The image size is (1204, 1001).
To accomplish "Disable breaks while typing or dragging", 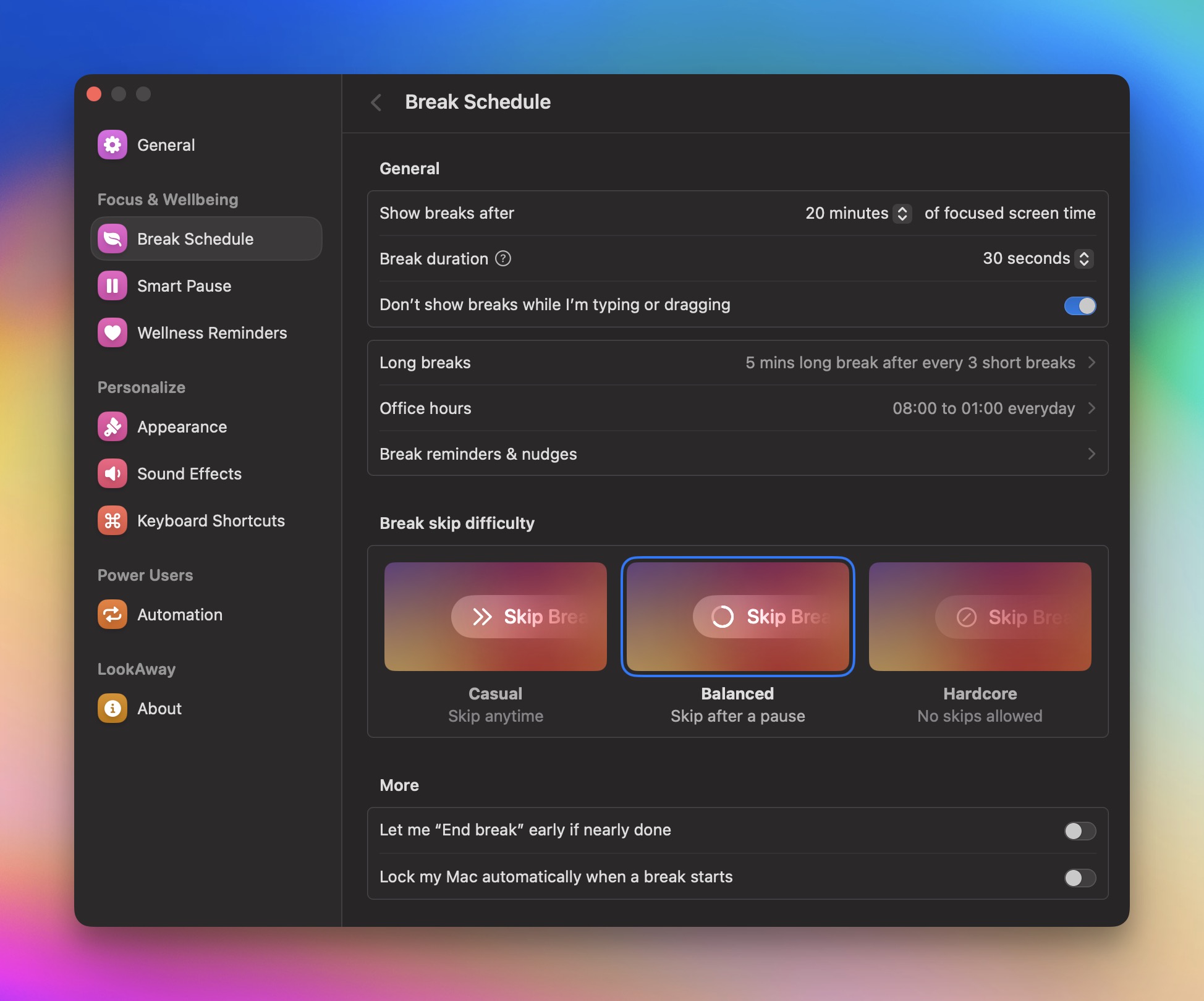I will [x=1079, y=306].
